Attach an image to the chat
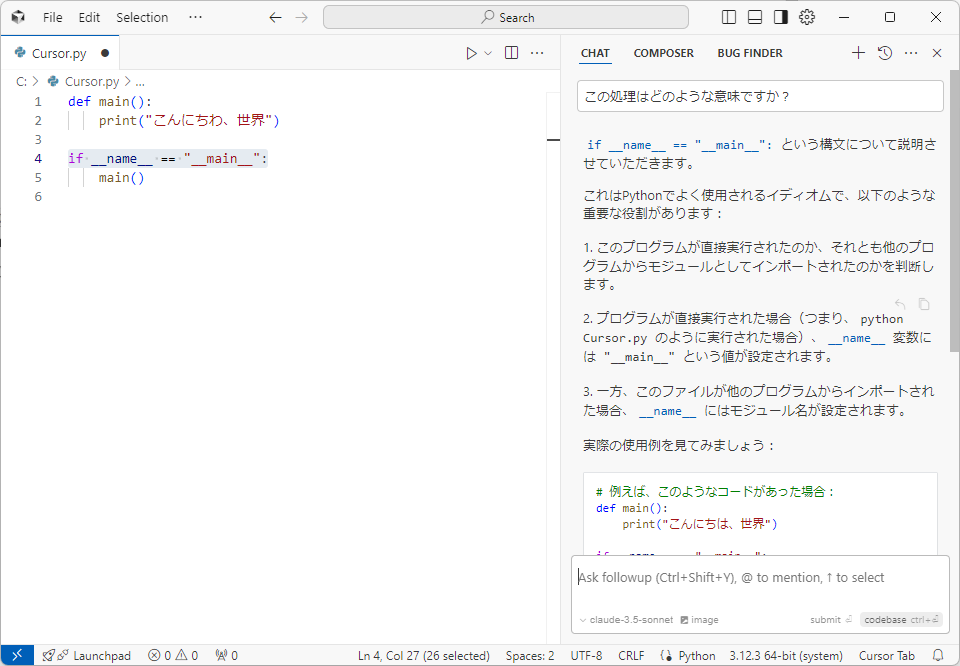Viewport: 960px width, 666px height. (x=699, y=620)
